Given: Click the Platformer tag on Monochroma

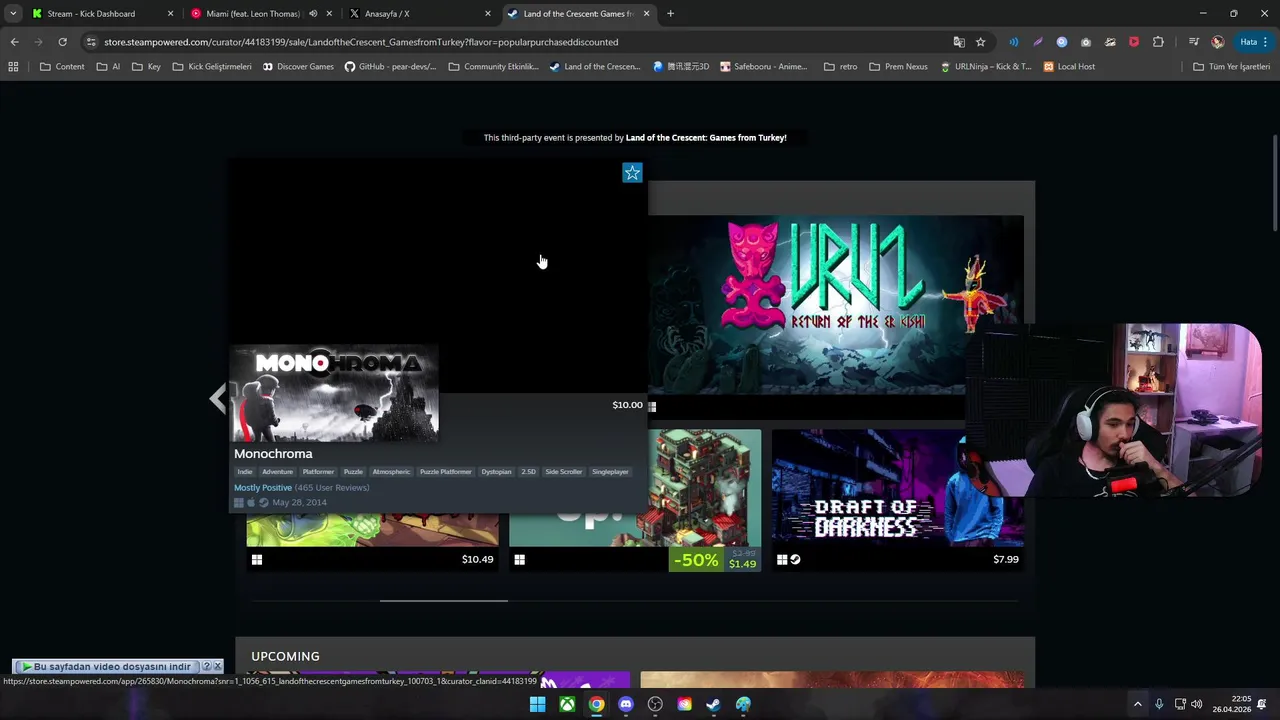Looking at the screenshot, I should [318, 472].
